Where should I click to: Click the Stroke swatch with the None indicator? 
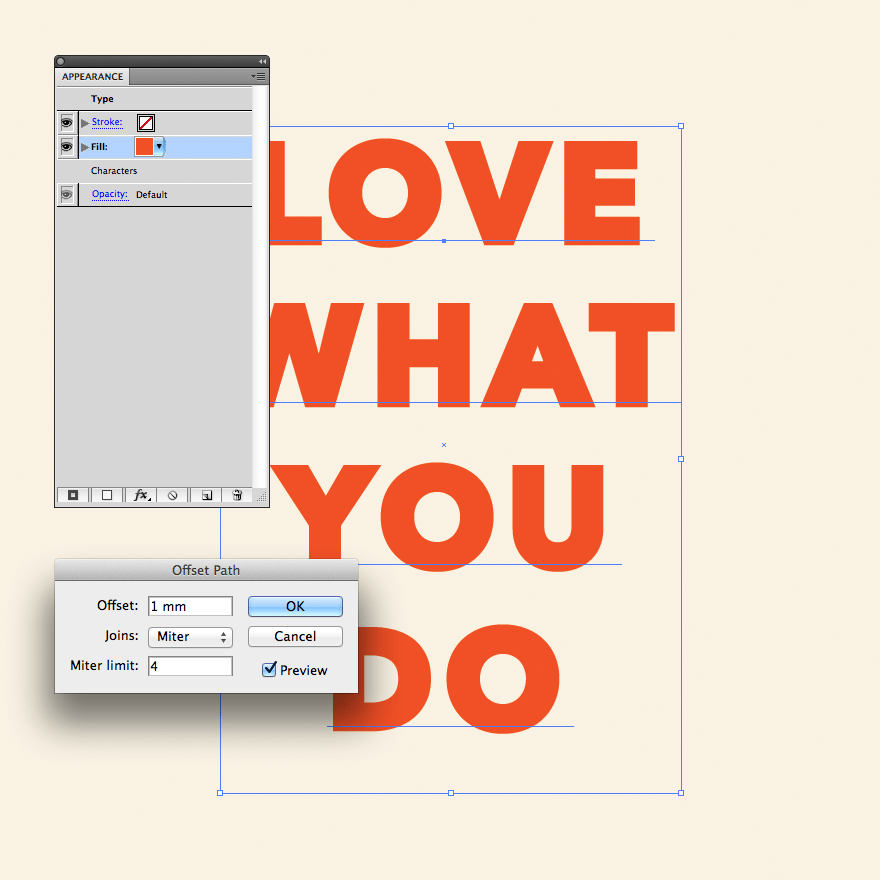[x=144, y=122]
